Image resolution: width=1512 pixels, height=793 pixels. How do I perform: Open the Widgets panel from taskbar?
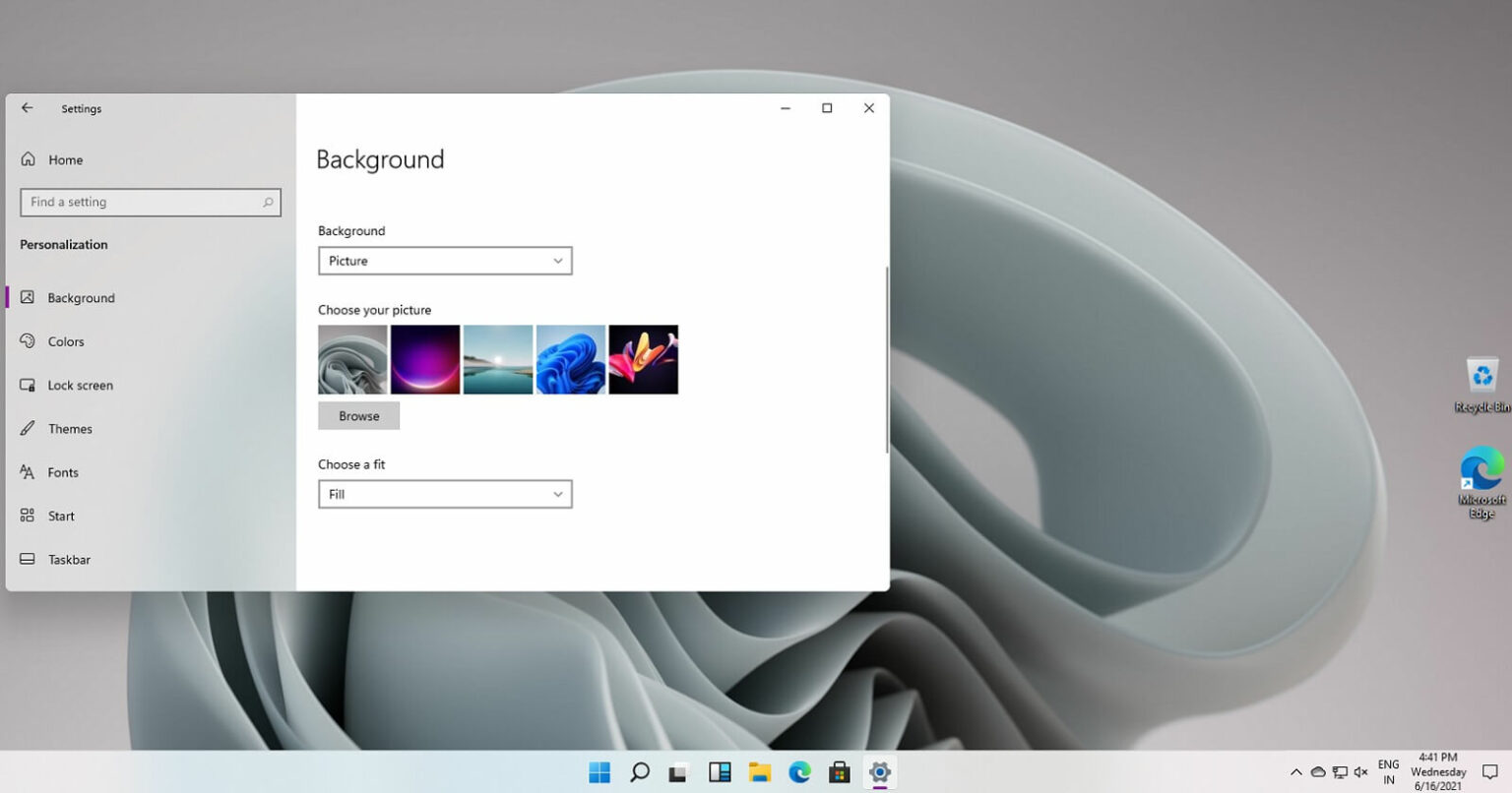coord(720,772)
